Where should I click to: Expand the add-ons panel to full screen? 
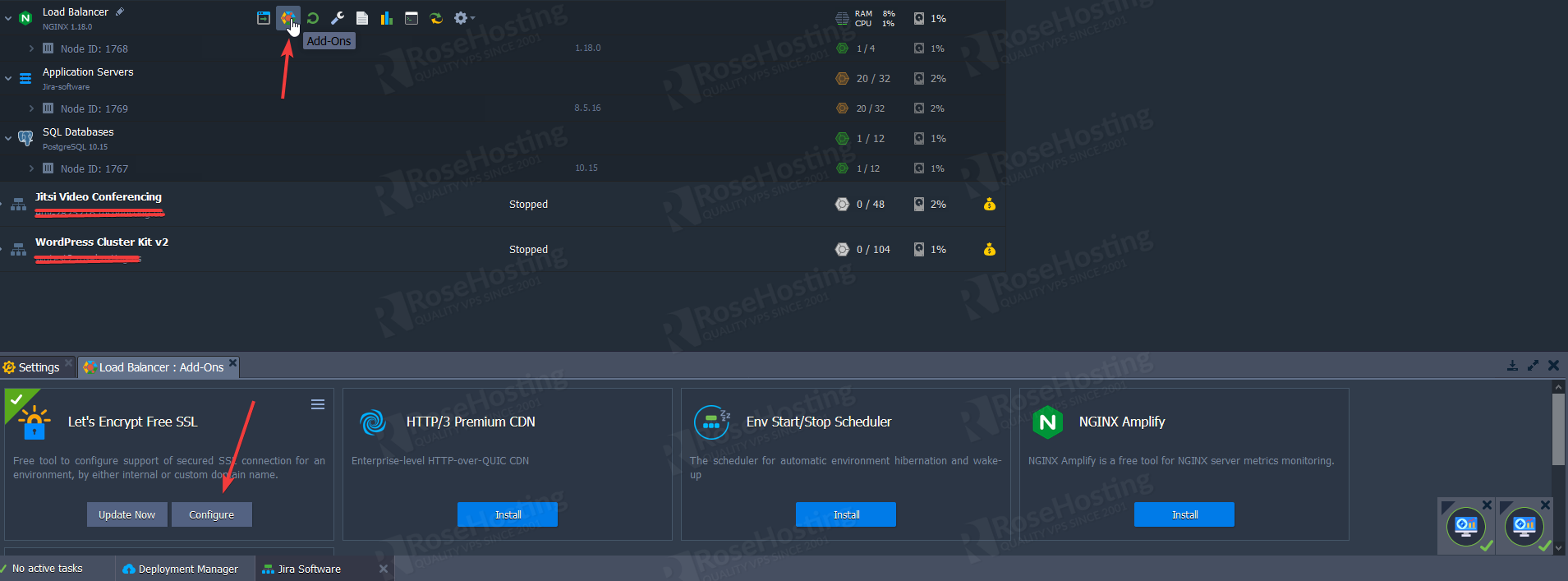pyautogui.click(x=1533, y=366)
